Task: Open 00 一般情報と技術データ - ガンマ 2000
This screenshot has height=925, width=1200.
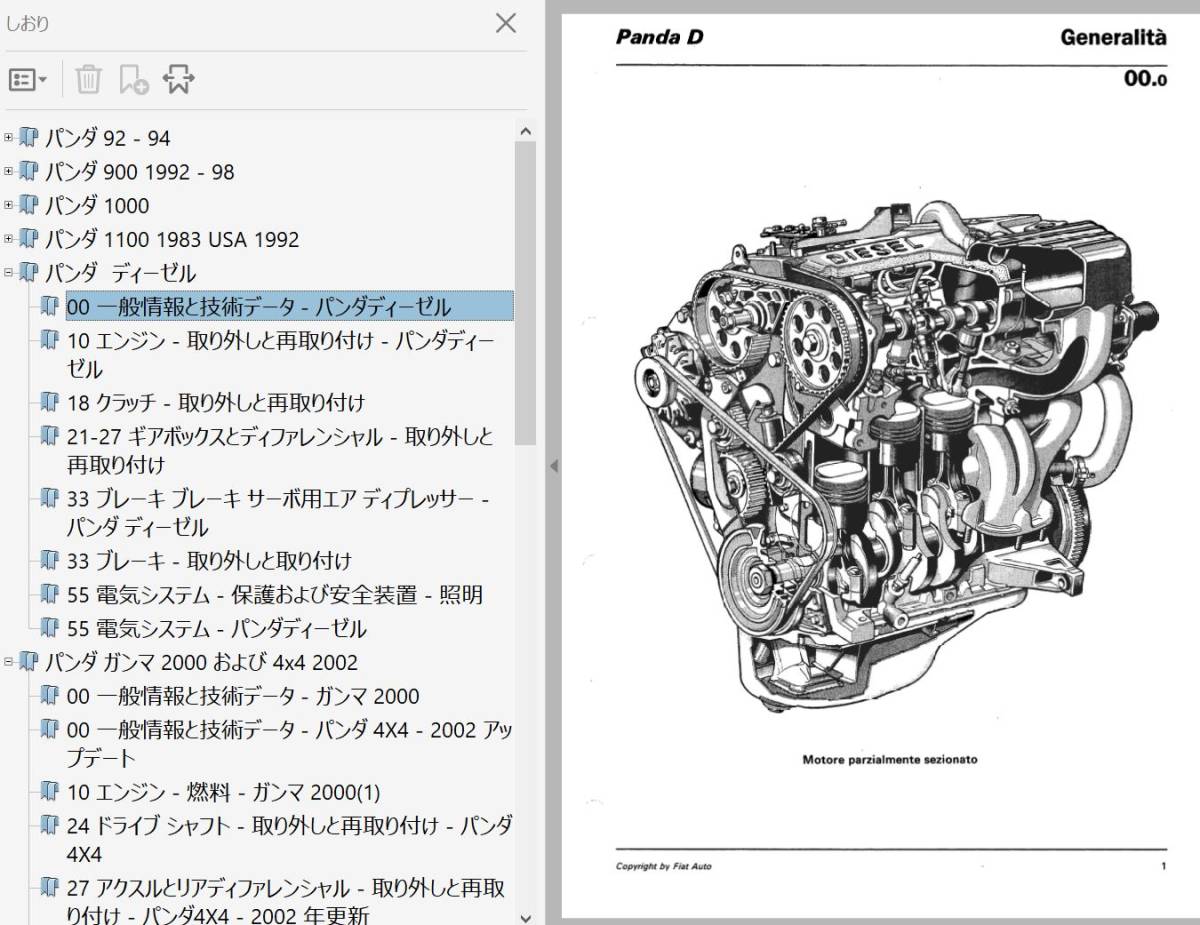Action: coord(243,696)
